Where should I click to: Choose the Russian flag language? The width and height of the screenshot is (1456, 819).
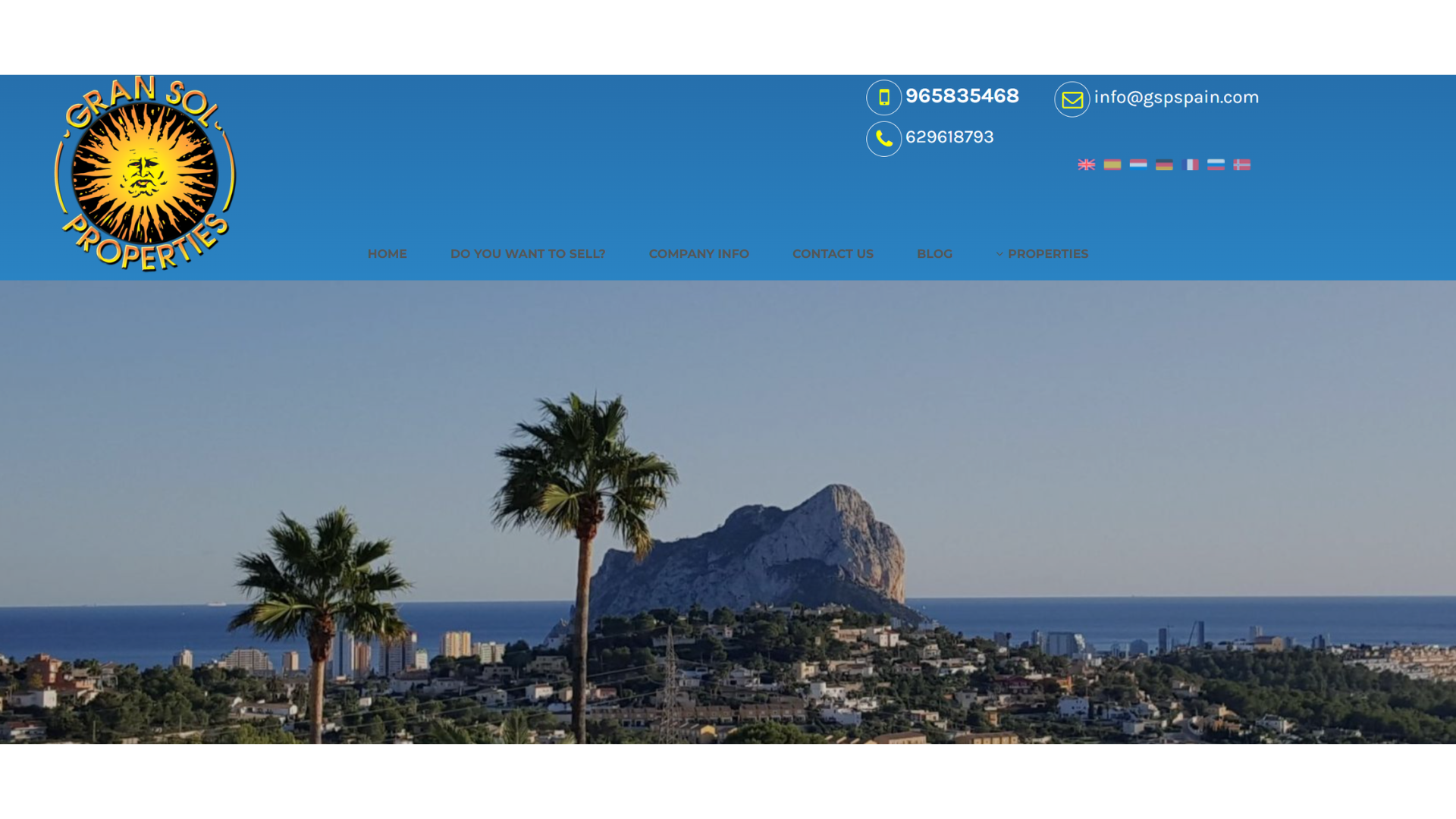click(1216, 165)
